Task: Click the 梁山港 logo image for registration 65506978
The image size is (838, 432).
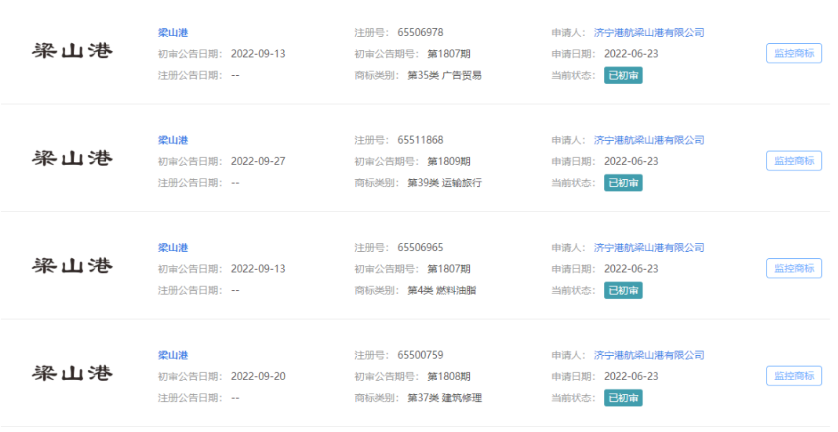Action: (x=73, y=51)
